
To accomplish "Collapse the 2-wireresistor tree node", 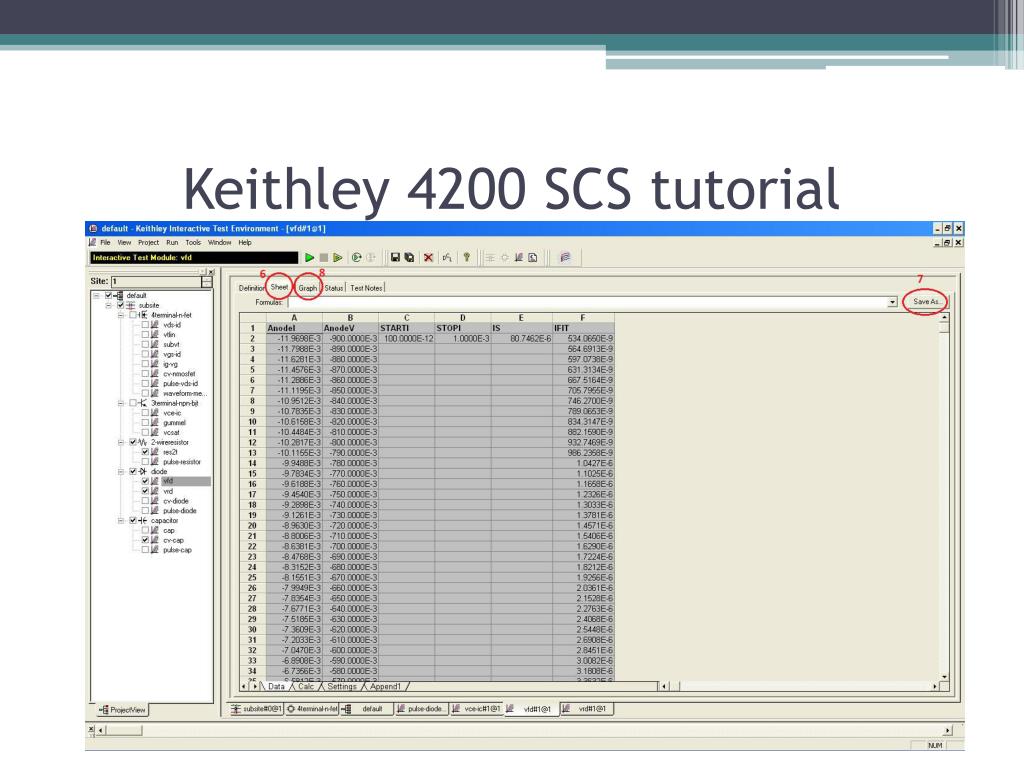I will pyautogui.click(x=121, y=443).
